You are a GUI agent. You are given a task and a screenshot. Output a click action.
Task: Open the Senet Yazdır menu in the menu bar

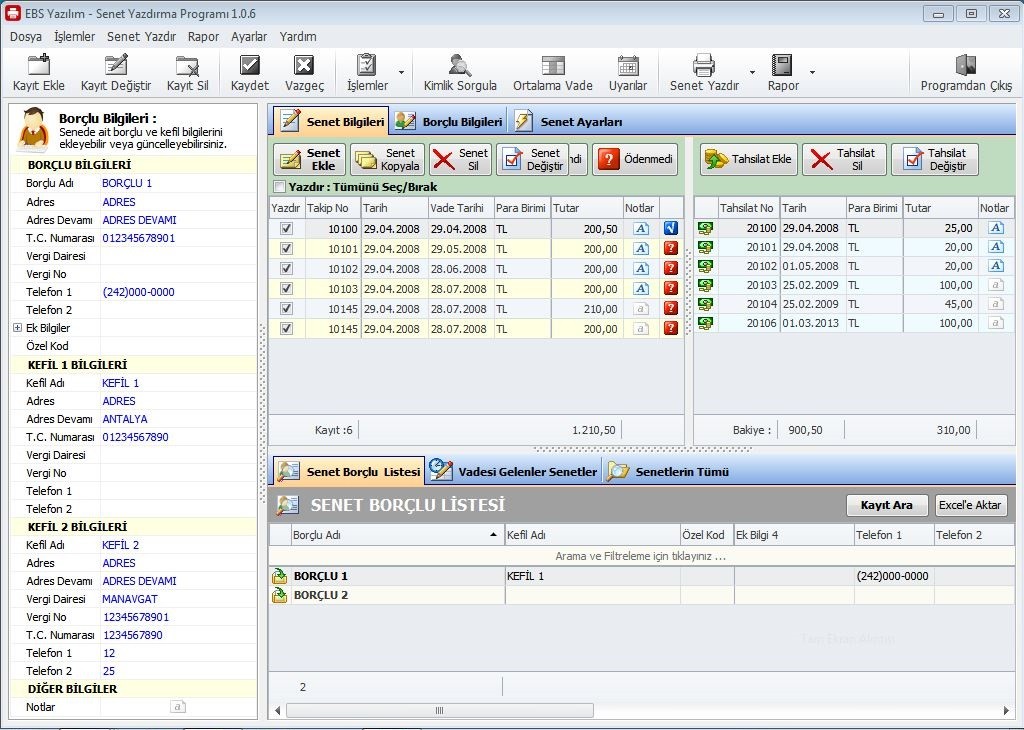click(x=141, y=36)
